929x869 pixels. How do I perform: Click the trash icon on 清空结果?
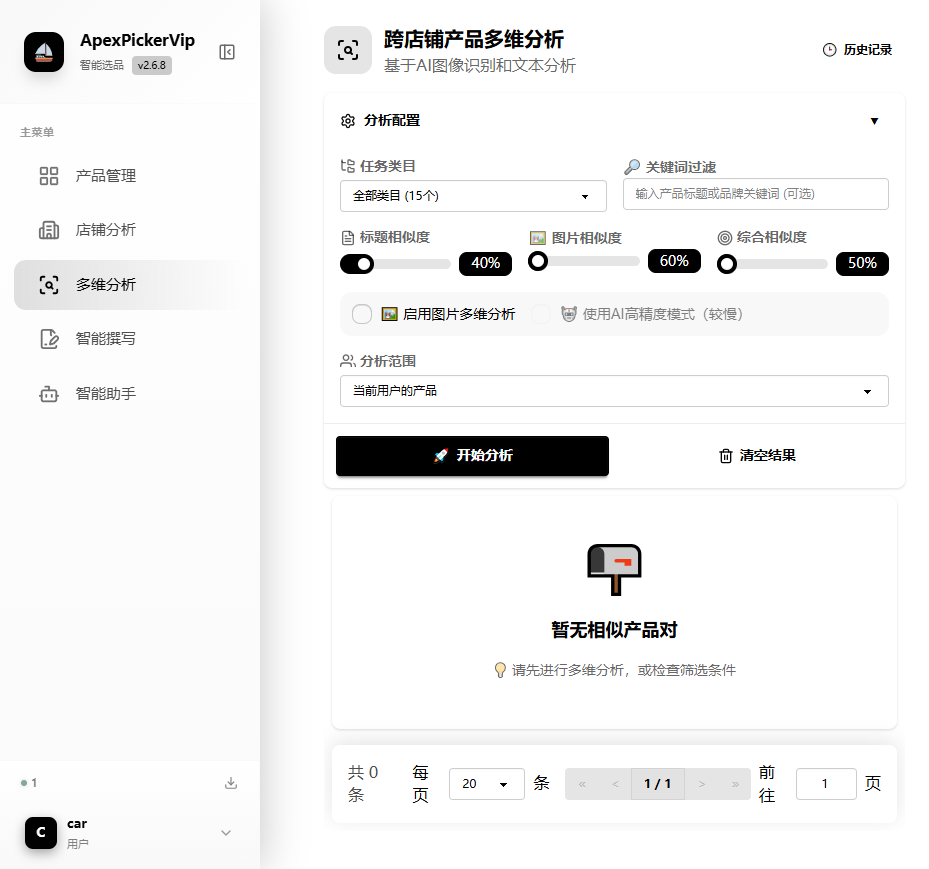coord(726,456)
